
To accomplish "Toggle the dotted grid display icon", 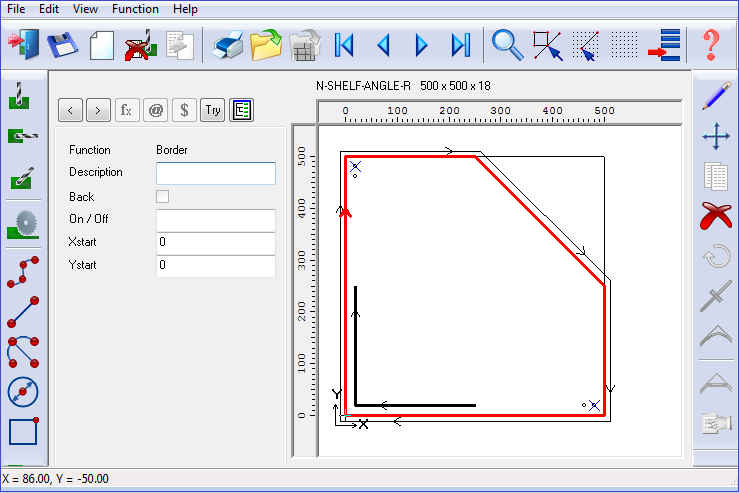I will tap(624, 45).
